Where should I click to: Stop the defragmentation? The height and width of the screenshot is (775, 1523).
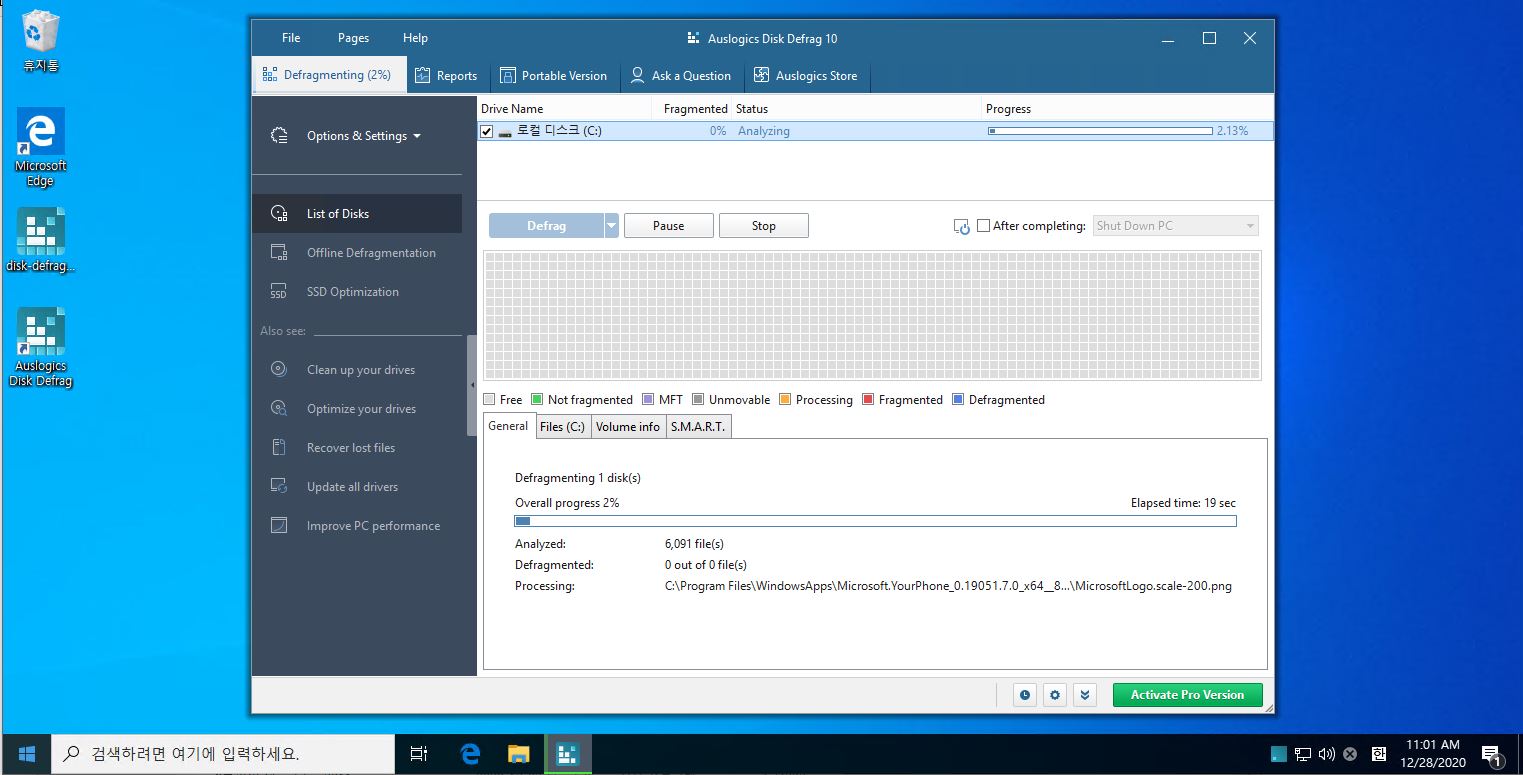pyautogui.click(x=764, y=226)
